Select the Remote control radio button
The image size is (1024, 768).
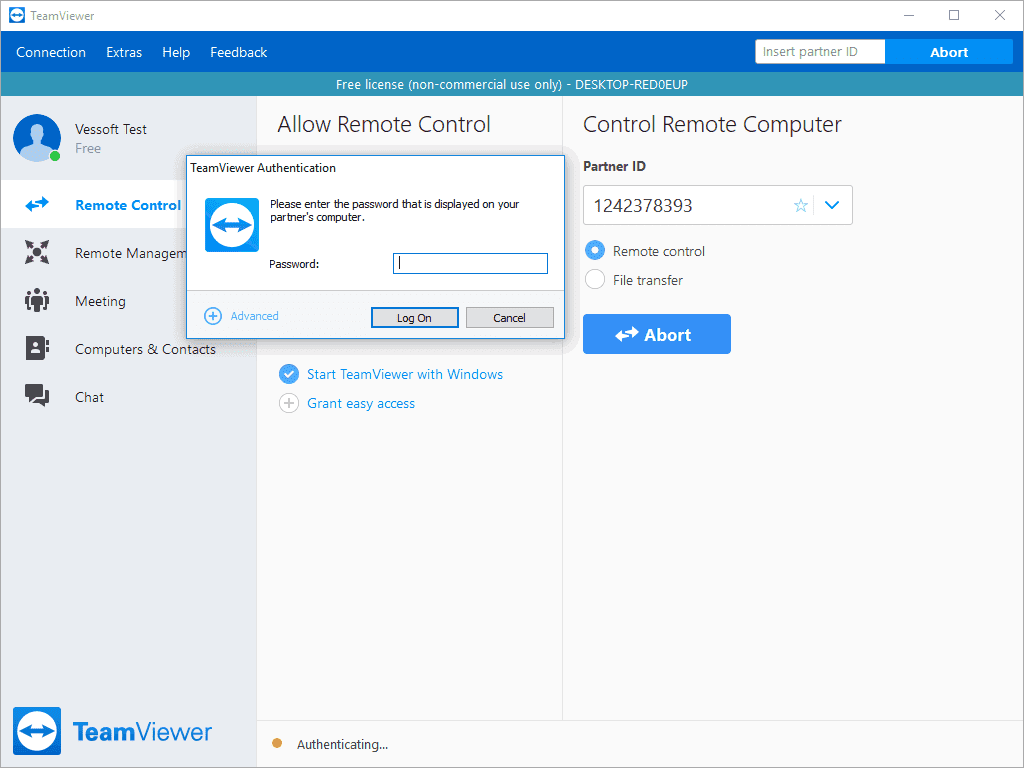pyautogui.click(x=595, y=251)
